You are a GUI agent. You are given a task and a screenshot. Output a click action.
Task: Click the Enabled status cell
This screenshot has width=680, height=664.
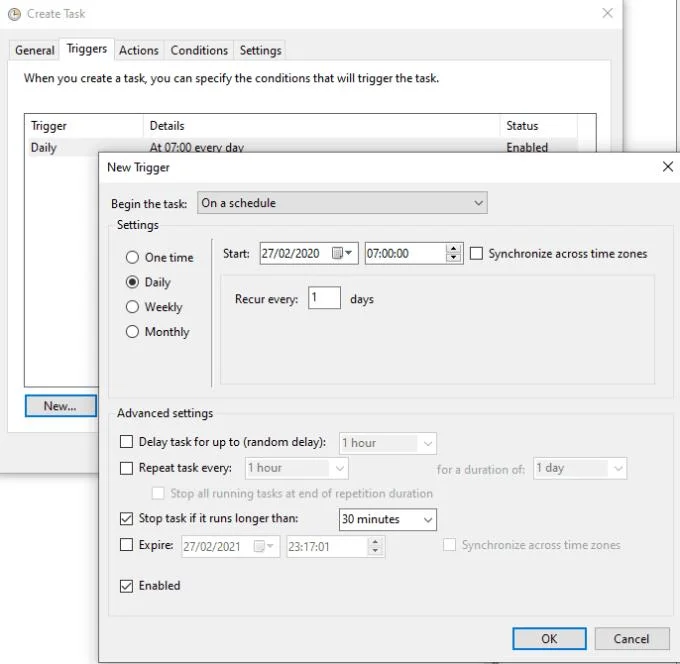click(527, 147)
